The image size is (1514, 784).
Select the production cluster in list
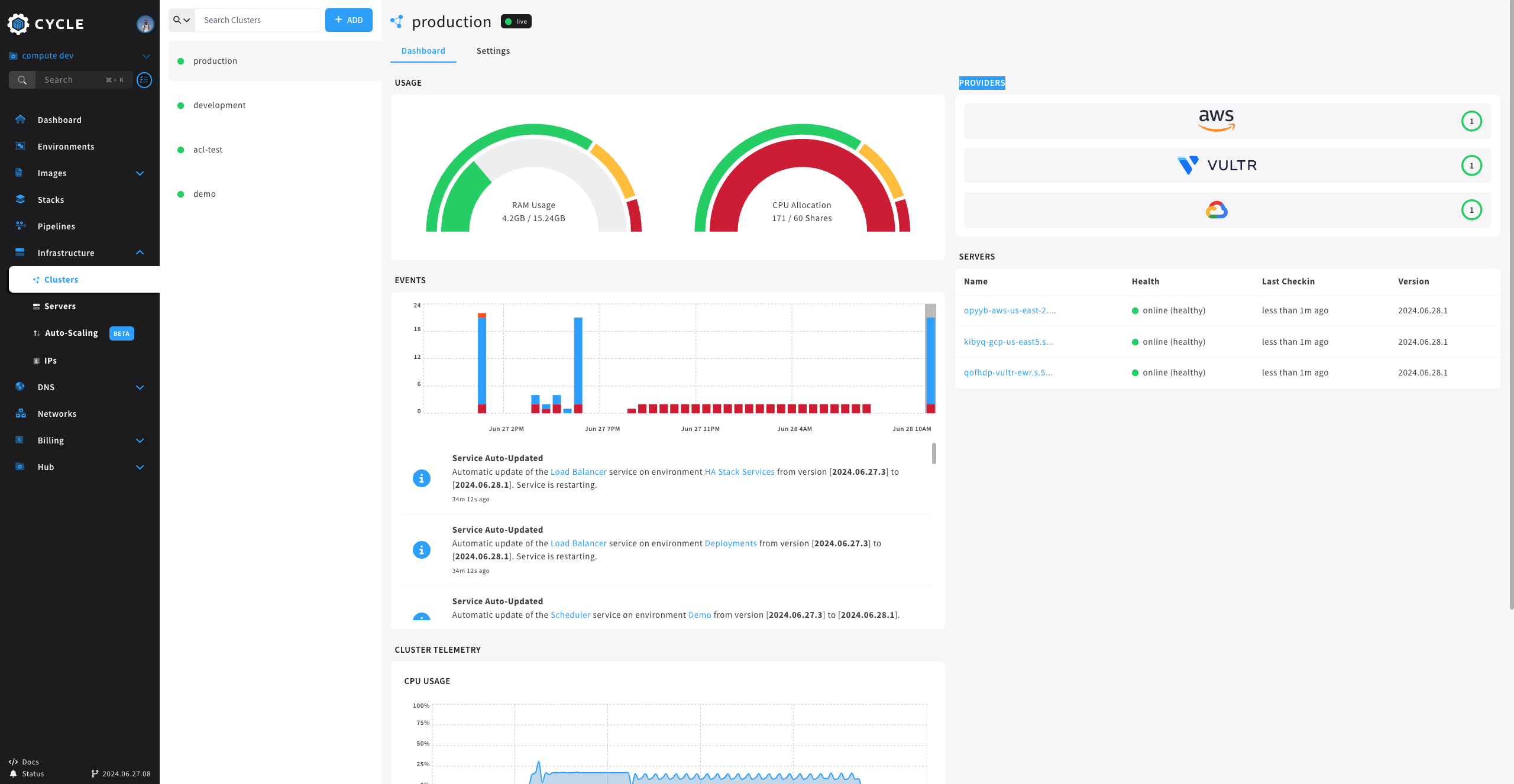(x=274, y=61)
